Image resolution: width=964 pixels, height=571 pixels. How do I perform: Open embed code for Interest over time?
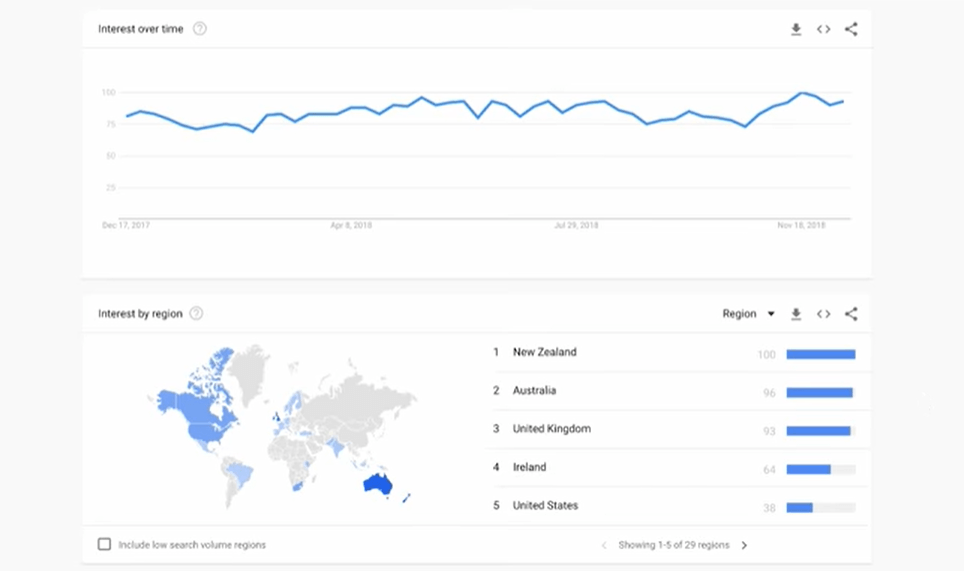click(823, 29)
